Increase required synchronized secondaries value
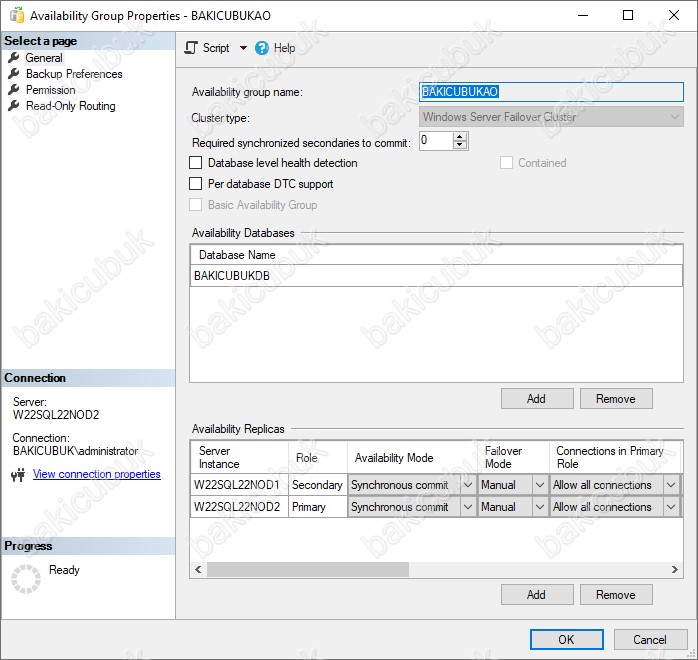Viewport: 698px width, 660px height. point(460,137)
